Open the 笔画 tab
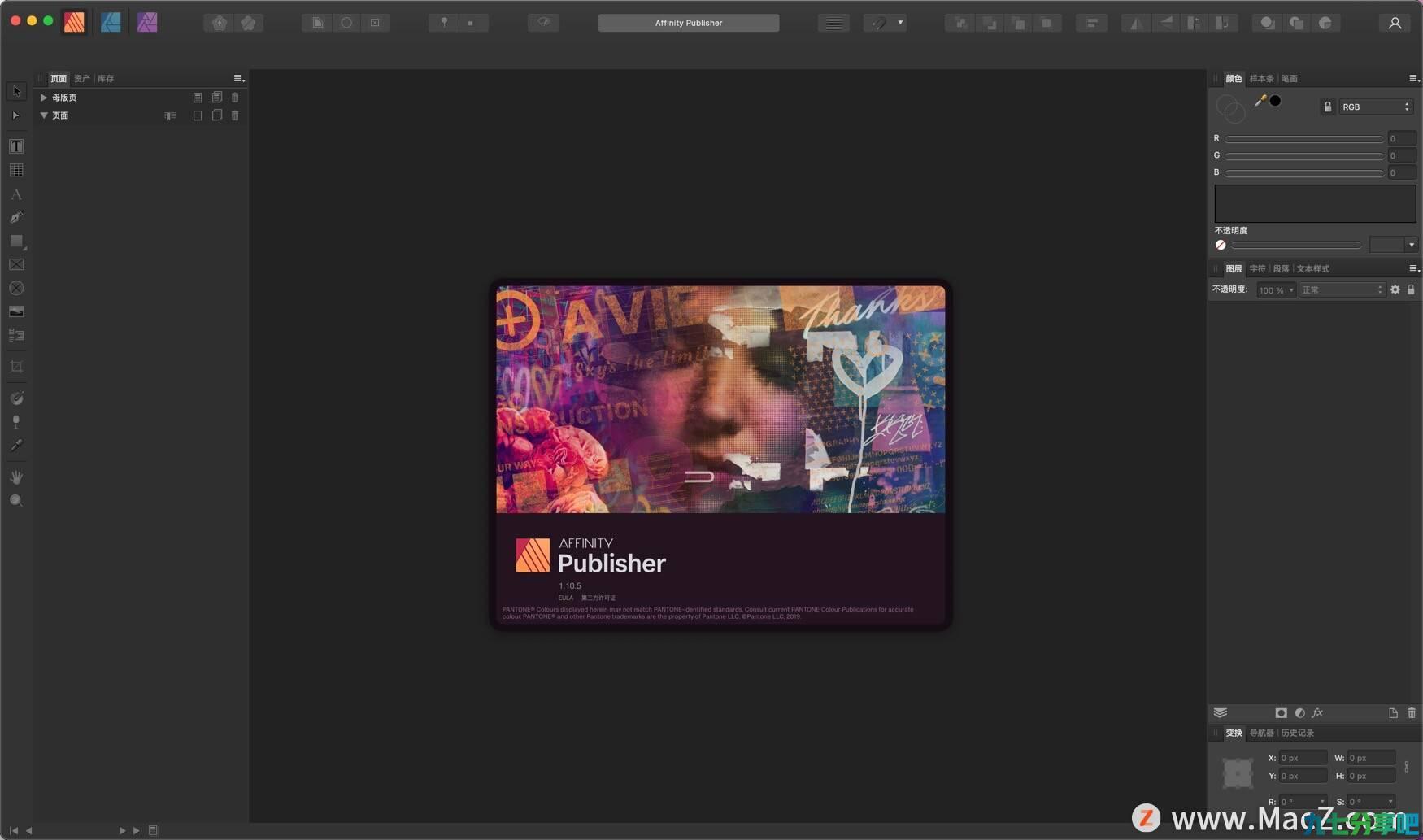 [x=1290, y=78]
